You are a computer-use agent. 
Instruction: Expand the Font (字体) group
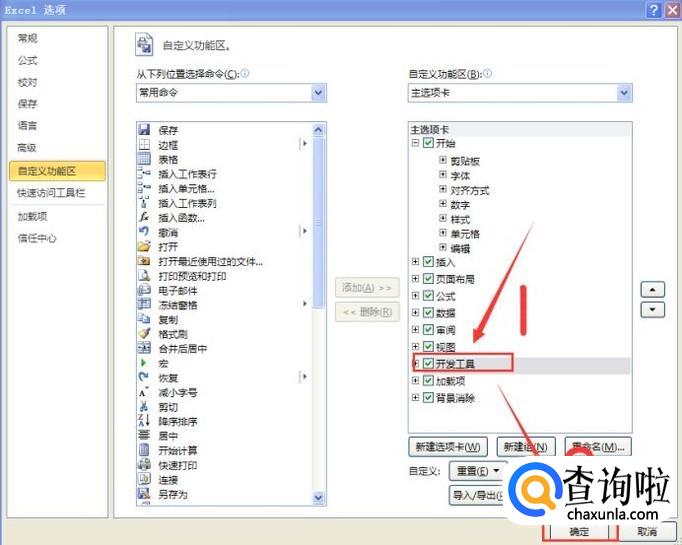pyautogui.click(x=443, y=174)
